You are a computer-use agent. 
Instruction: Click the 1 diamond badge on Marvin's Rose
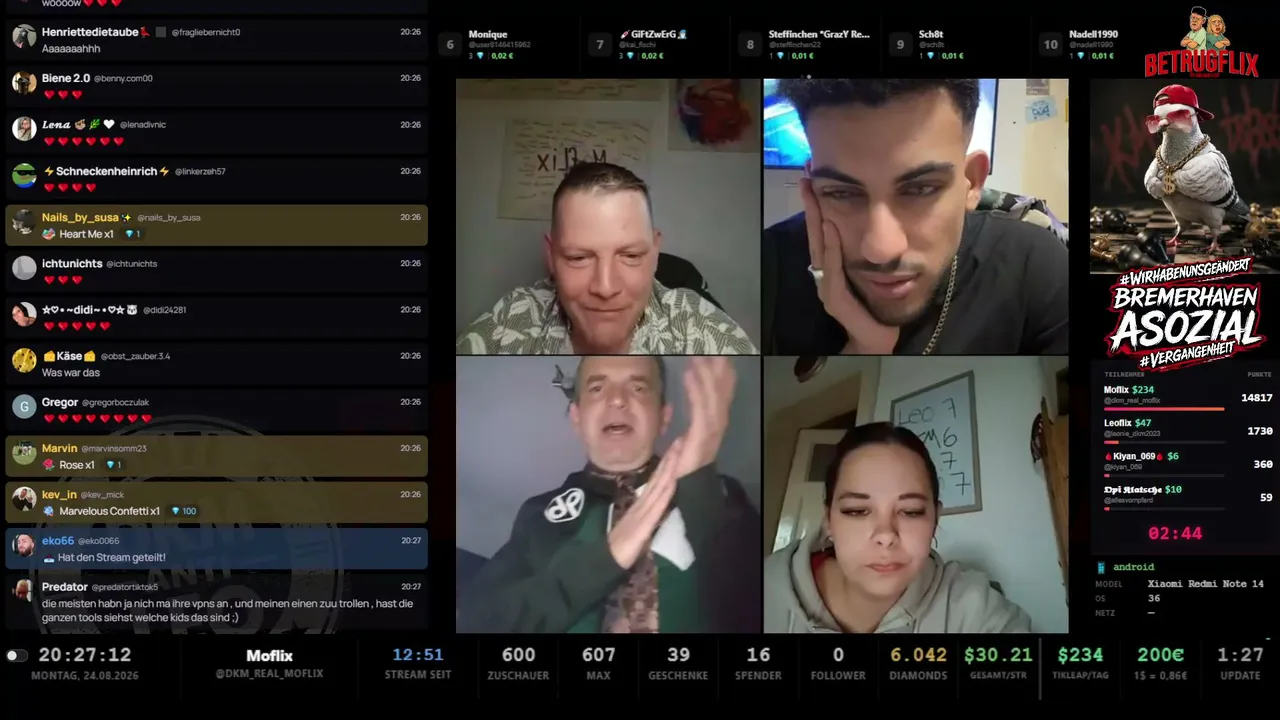point(113,465)
